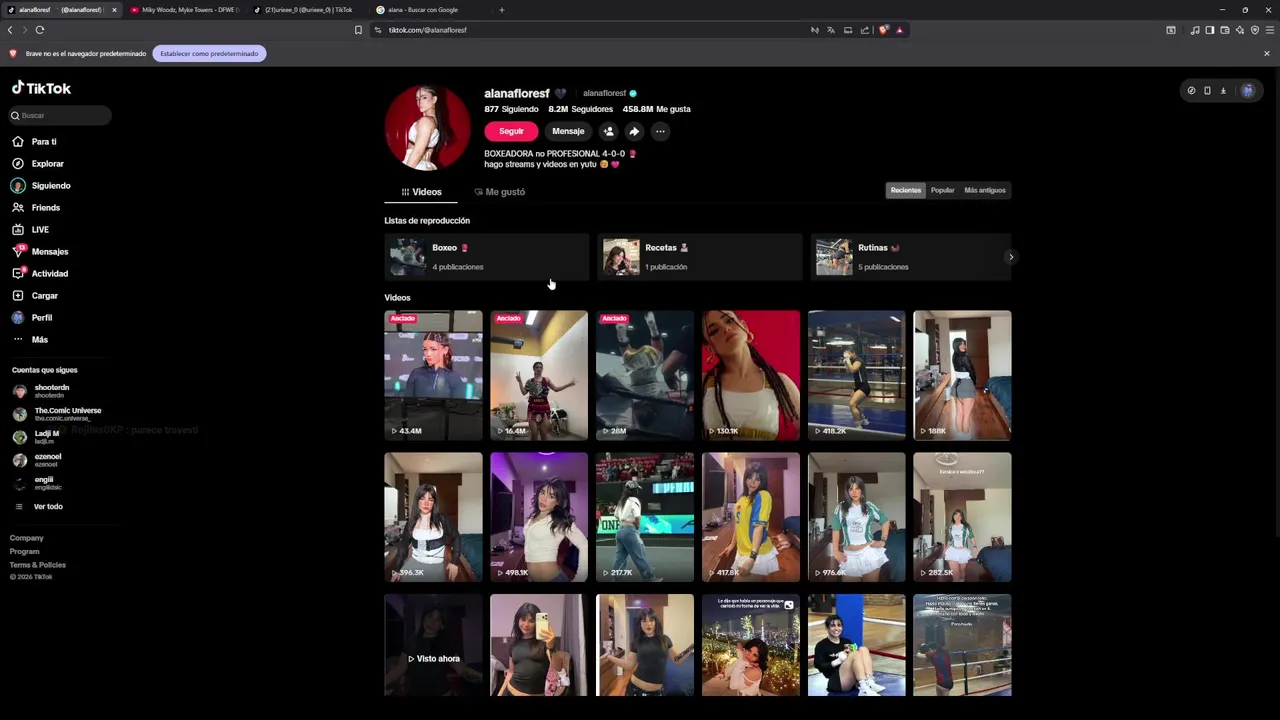Open Explorar in the sidebar
This screenshot has height=720, width=1280.
(38, 164)
